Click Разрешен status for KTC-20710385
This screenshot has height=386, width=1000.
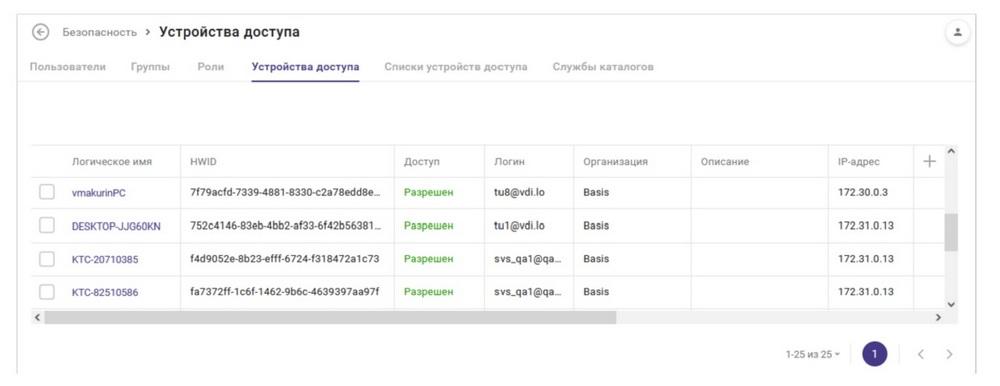[429, 258]
